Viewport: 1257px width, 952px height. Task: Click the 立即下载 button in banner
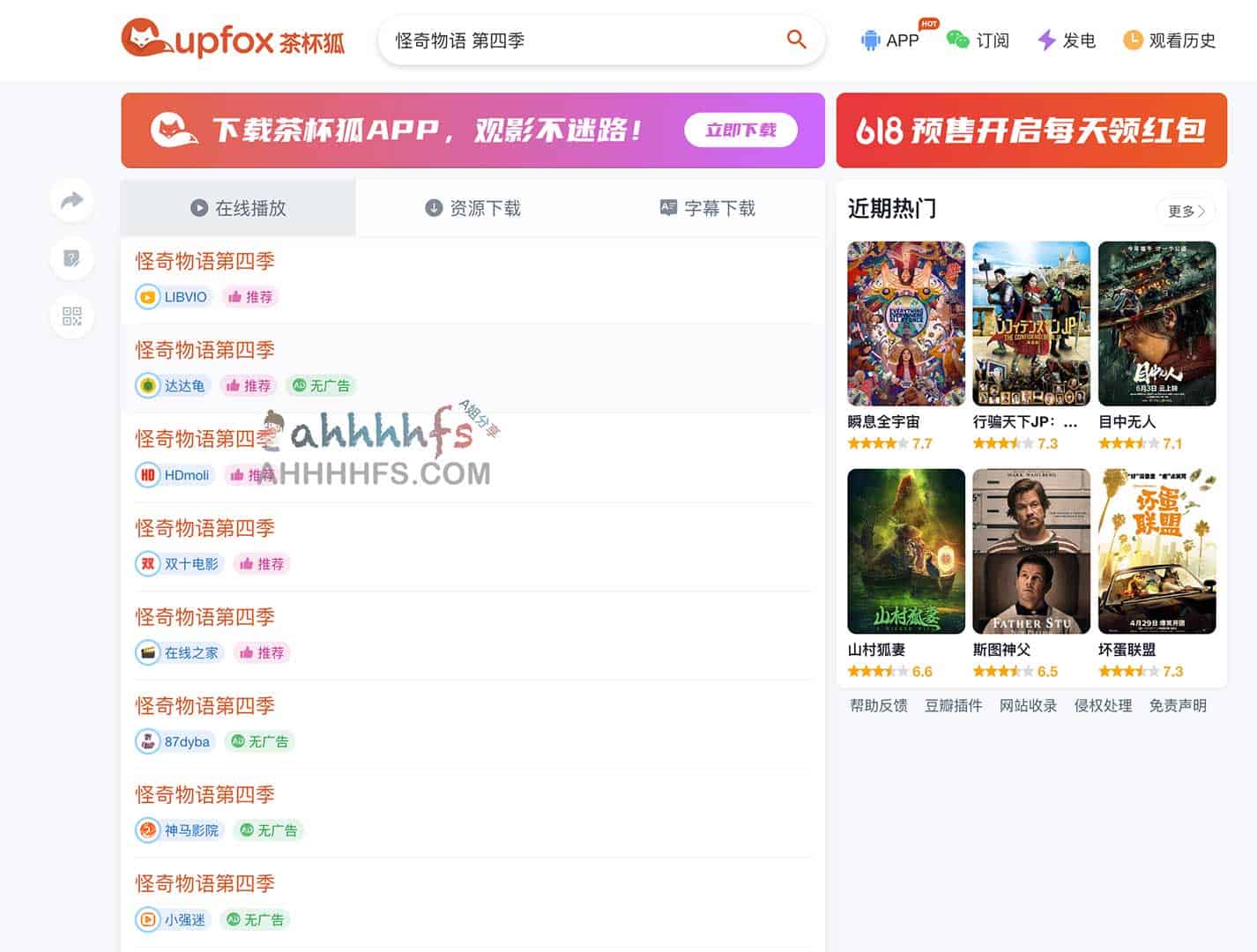coord(740,130)
